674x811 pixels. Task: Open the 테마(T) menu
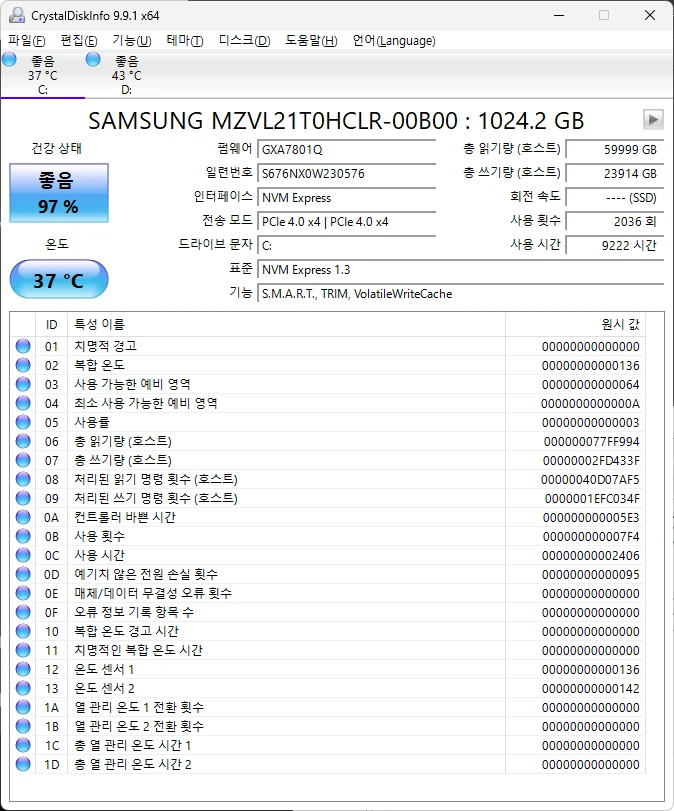coord(185,40)
